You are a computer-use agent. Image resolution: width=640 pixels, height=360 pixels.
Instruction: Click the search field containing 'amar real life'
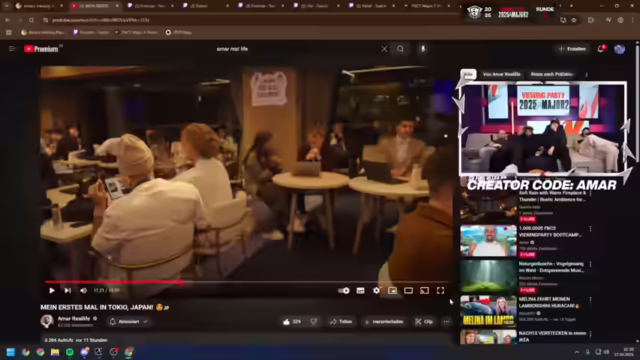(x=296, y=49)
